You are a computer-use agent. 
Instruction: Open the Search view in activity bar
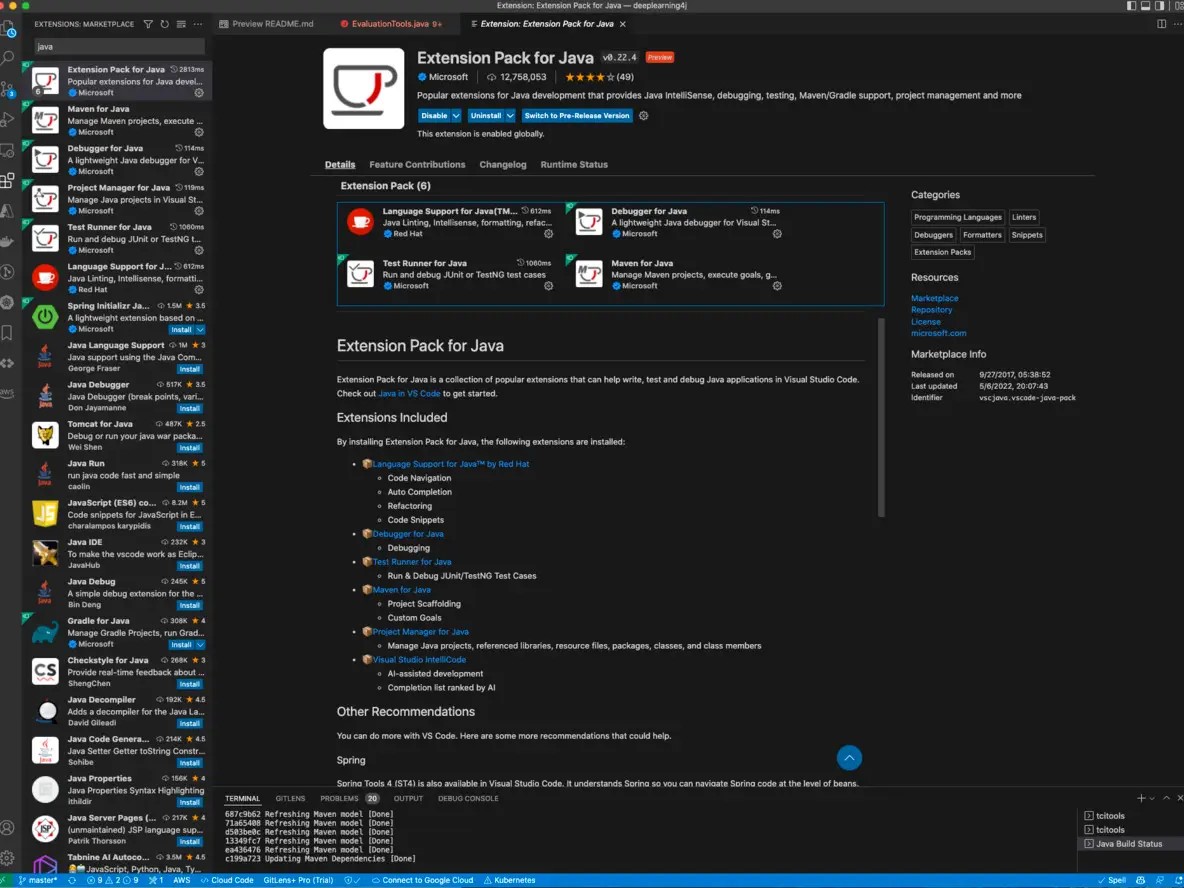pyautogui.click(x=9, y=58)
